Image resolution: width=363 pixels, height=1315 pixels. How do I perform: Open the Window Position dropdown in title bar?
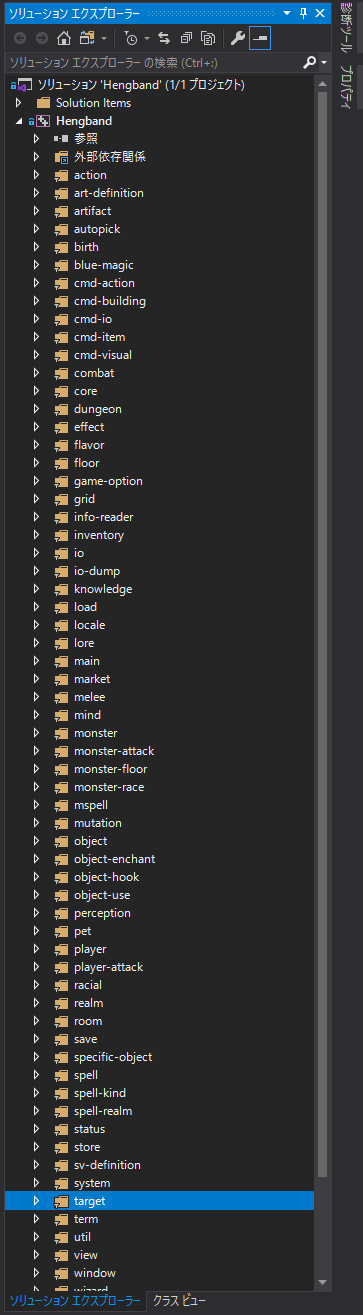(x=287, y=13)
